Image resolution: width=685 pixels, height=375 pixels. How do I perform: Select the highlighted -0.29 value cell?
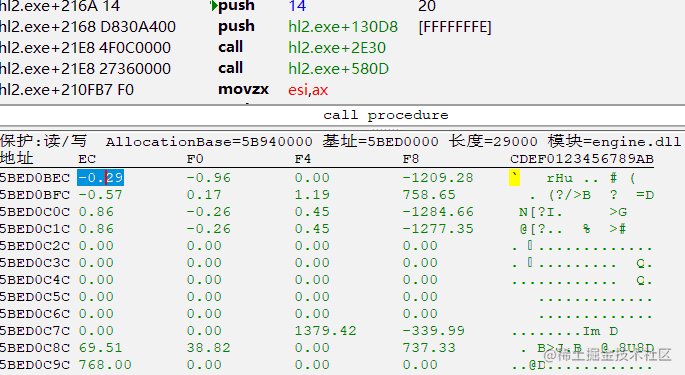(x=100, y=178)
